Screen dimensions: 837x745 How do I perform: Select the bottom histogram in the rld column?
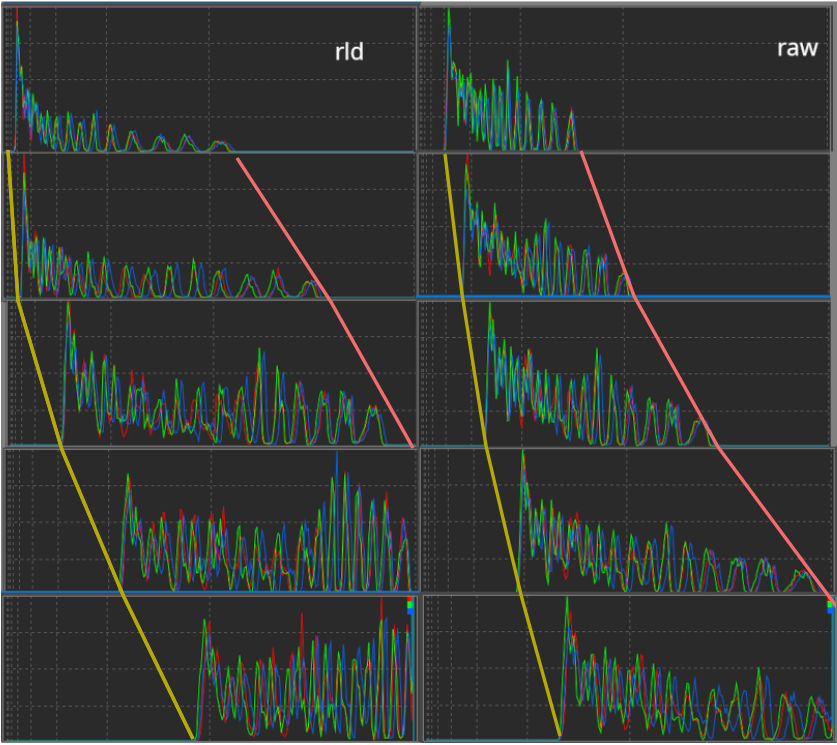click(210, 668)
